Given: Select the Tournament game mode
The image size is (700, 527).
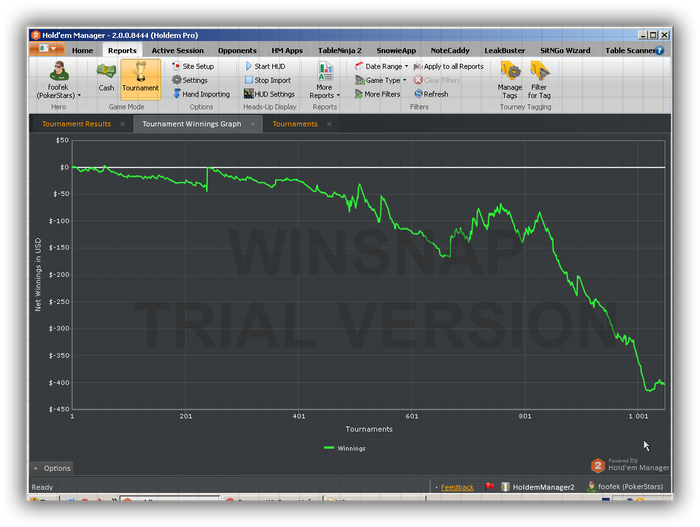Looking at the screenshot, I should (x=140, y=79).
